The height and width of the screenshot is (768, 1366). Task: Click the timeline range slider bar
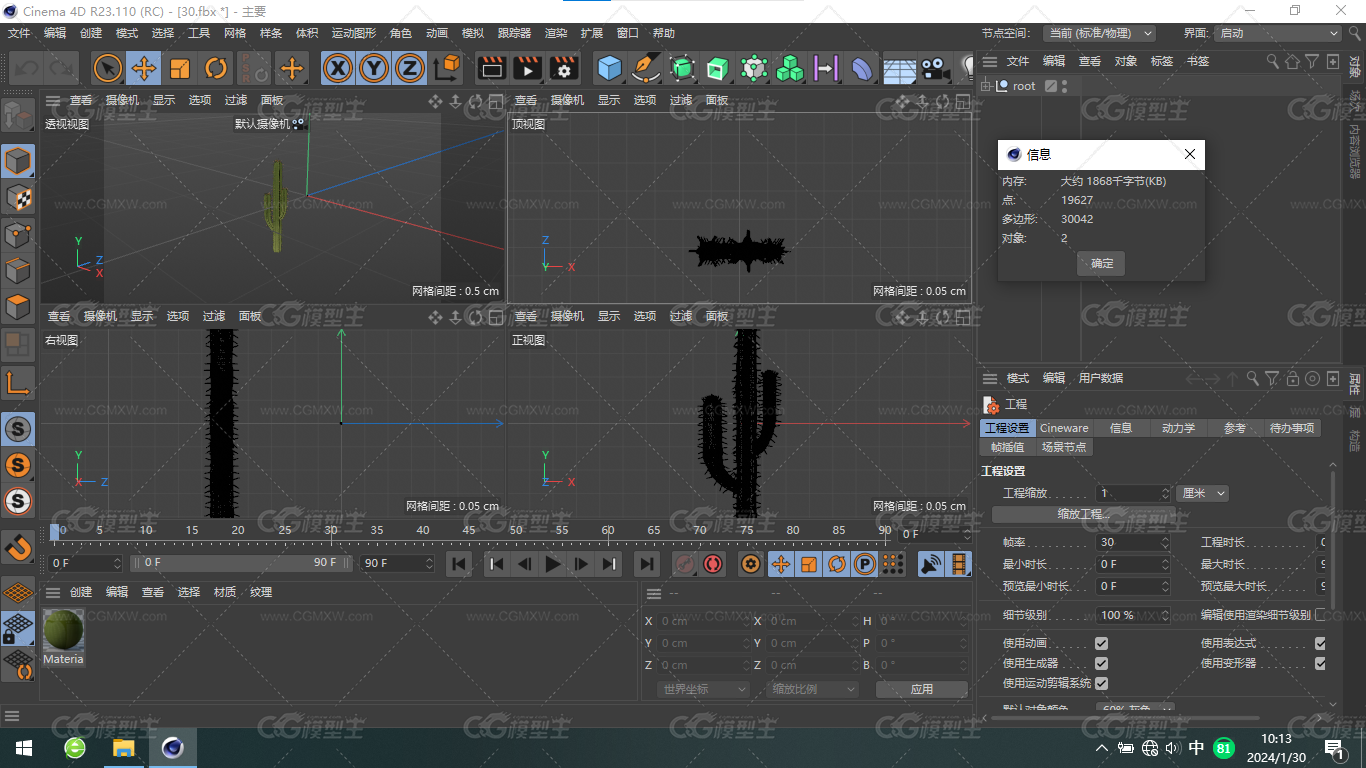240,563
